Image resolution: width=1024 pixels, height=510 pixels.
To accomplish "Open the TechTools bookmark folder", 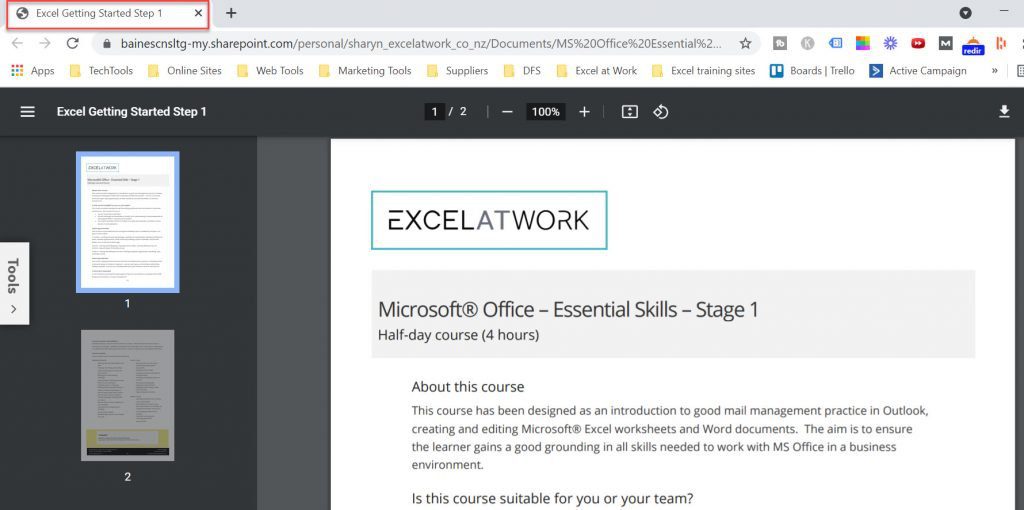I will (101, 71).
